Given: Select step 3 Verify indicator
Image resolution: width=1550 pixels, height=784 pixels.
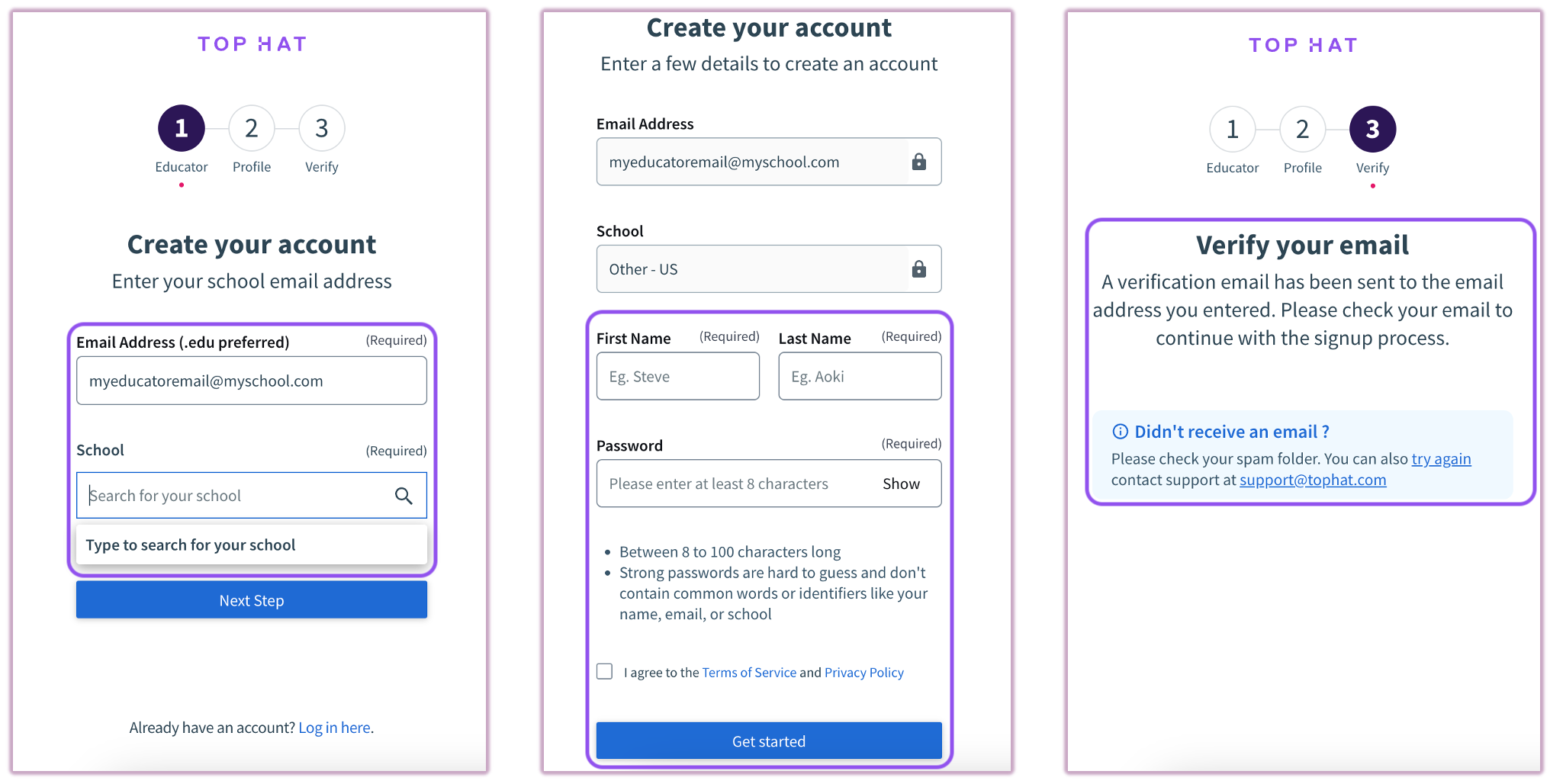Looking at the screenshot, I should (x=1372, y=128).
